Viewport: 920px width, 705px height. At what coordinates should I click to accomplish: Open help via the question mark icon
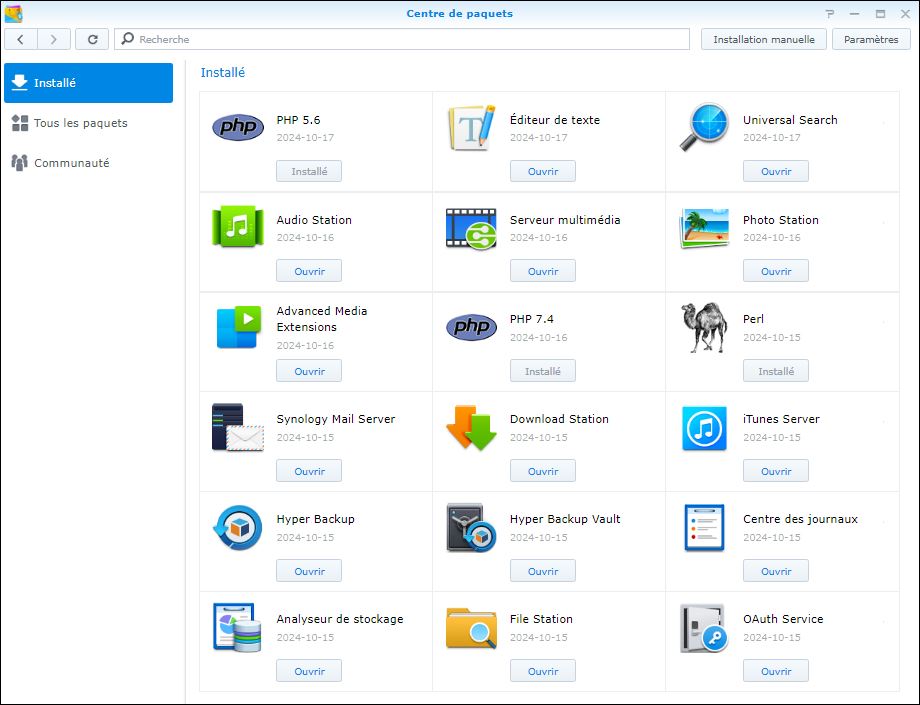point(830,13)
